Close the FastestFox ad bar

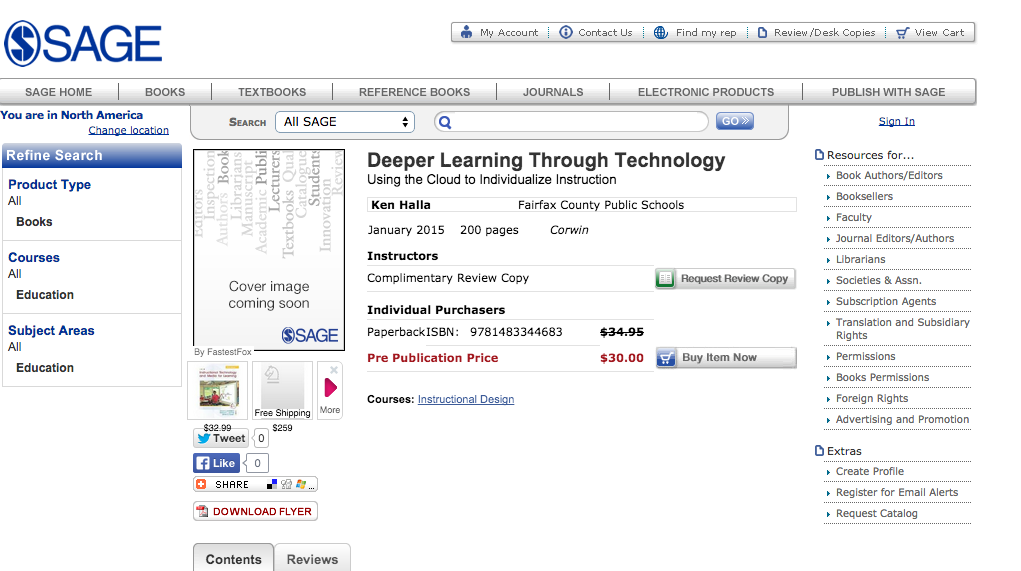(333, 369)
